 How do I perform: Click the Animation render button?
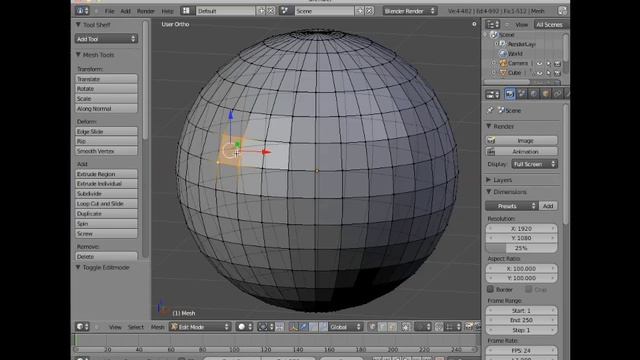[522, 151]
